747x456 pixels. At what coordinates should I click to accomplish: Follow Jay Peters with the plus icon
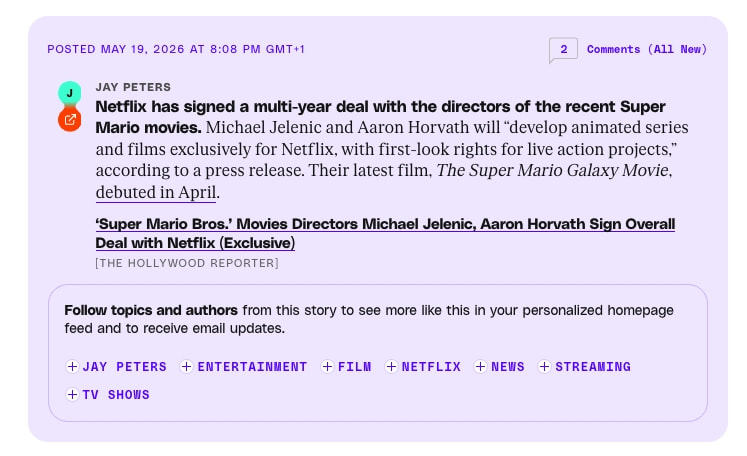(x=72, y=366)
